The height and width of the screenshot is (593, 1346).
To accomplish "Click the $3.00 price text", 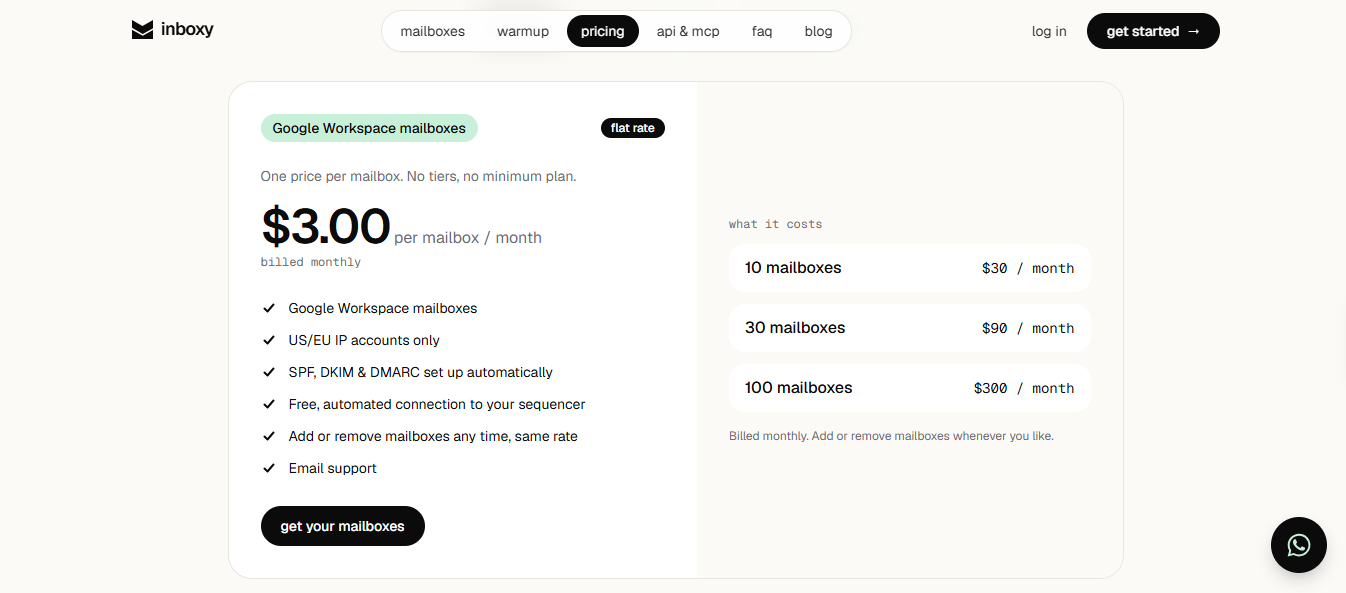I will point(325,226).
